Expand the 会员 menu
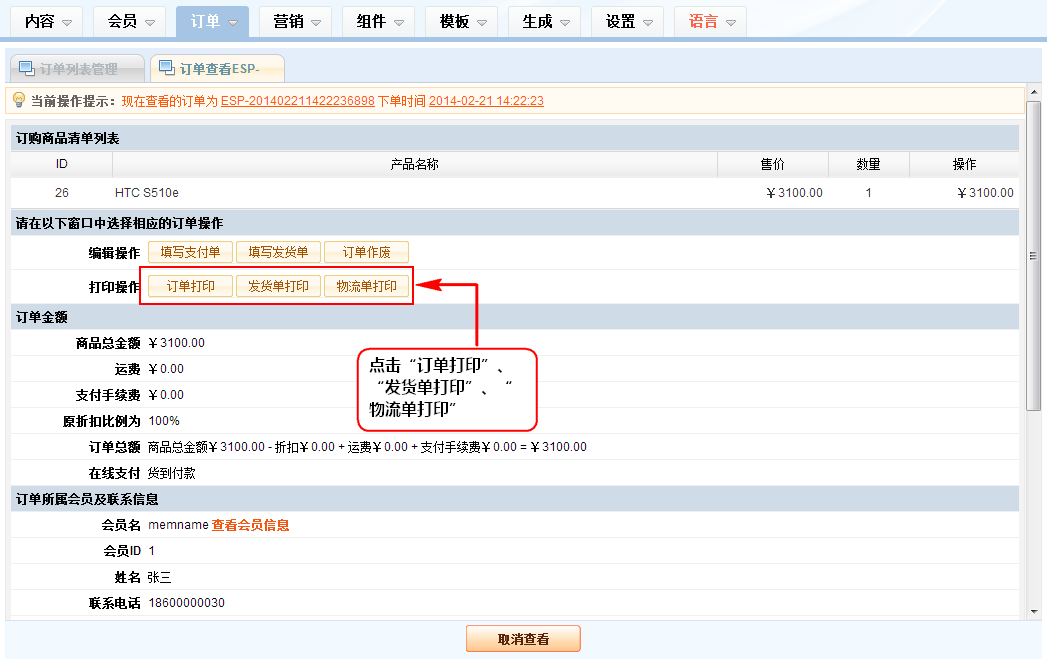This screenshot has width=1047, height=662. tap(131, 21)
